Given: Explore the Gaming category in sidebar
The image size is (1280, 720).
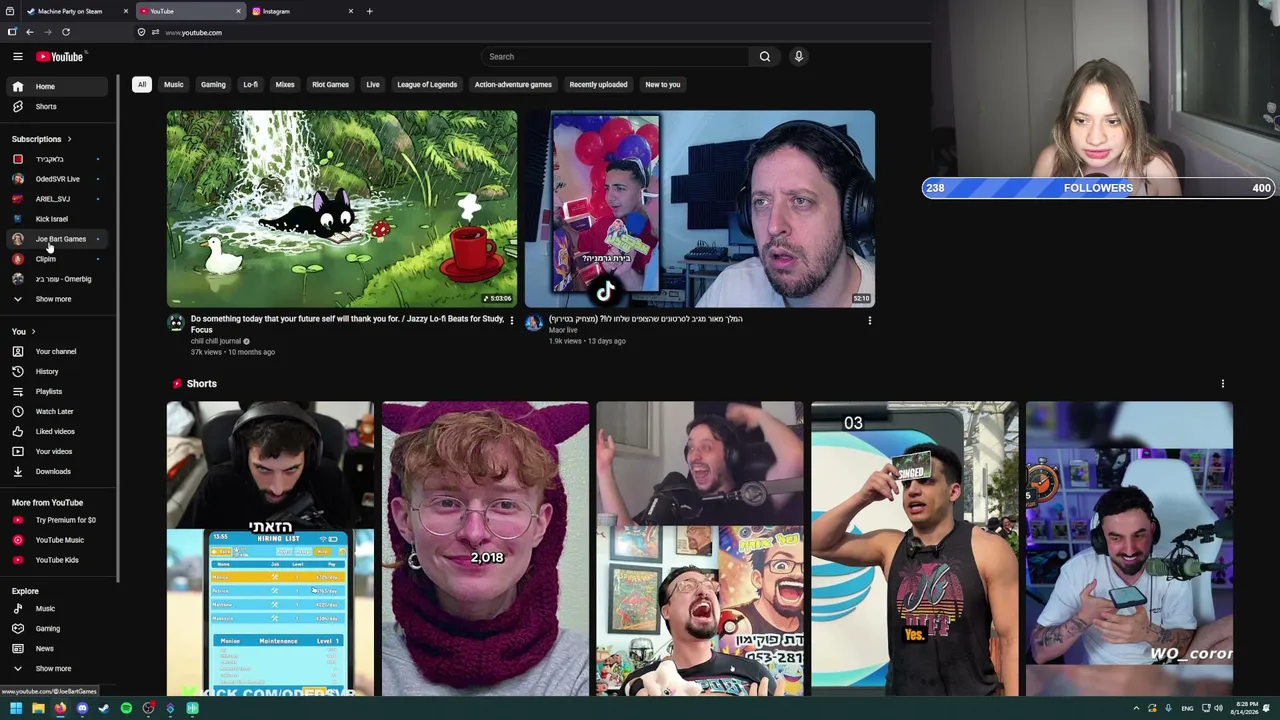Looking at the screenshot, I should tap(56, 628).
